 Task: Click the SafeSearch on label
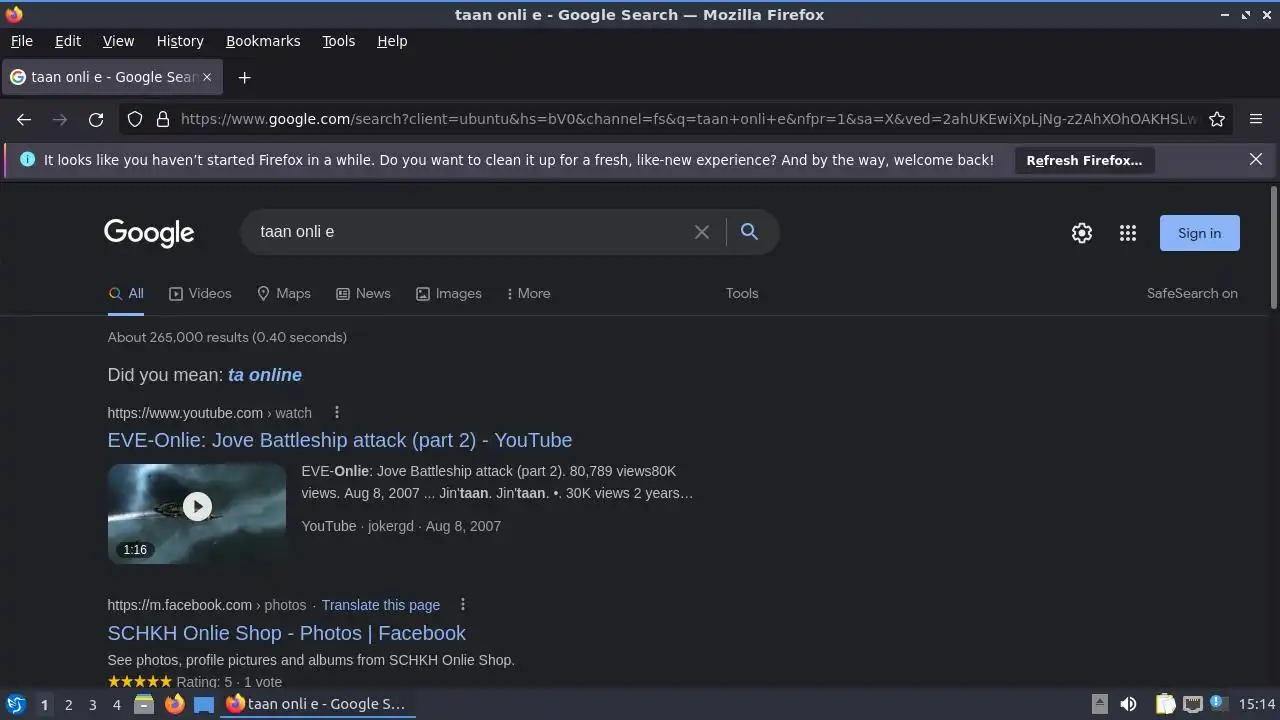[1192, 293]
